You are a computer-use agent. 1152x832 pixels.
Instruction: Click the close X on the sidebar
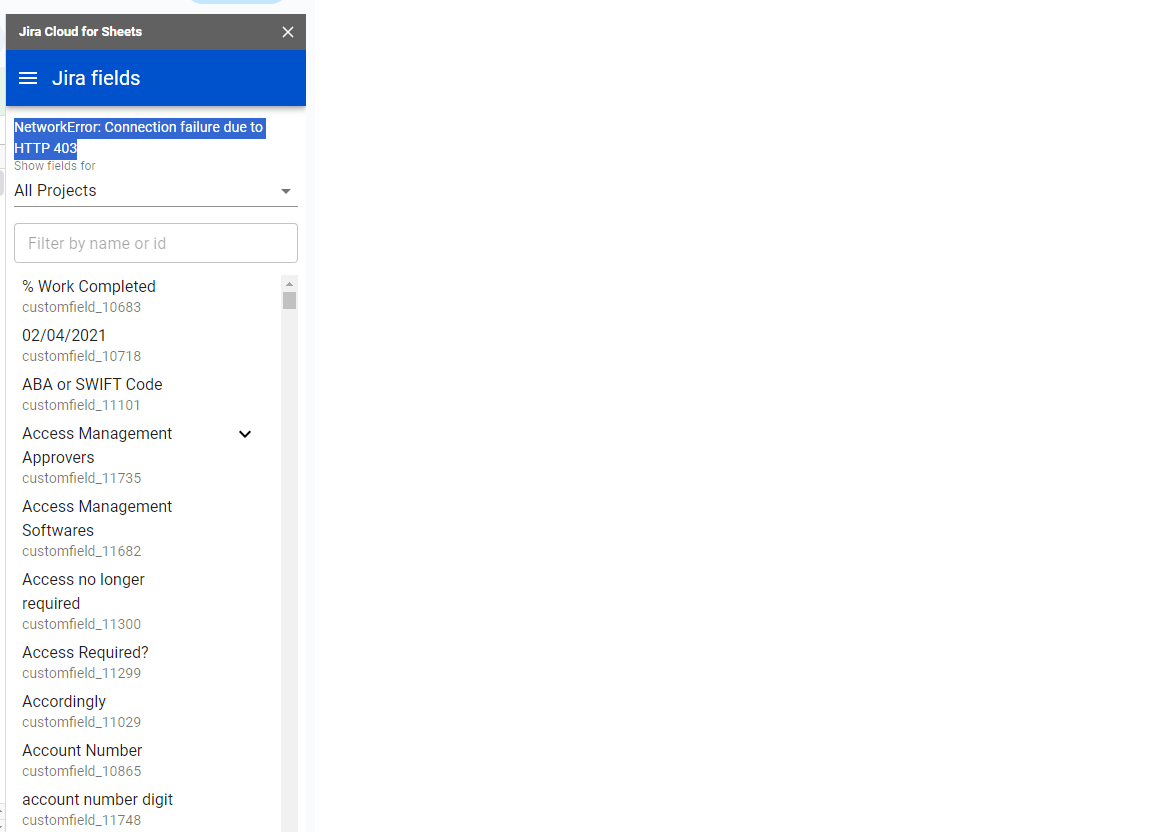(288, 31)
